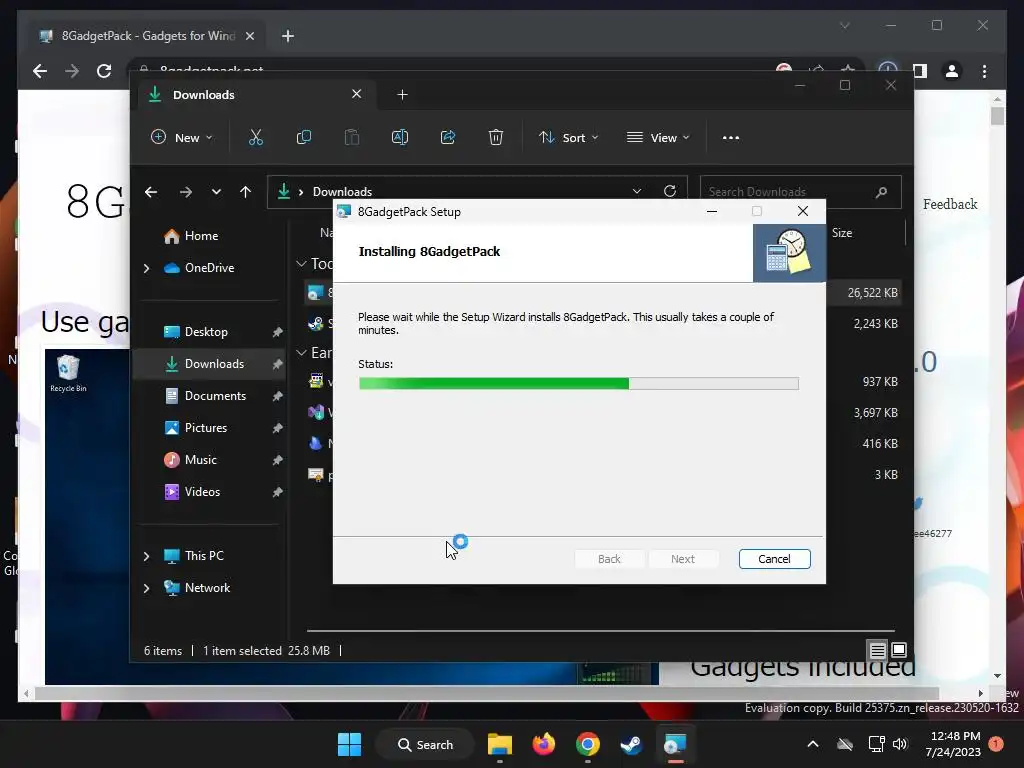The width and height of the screenshot is (1024, 768).
Task: Click the 26,522 KB size cell
Action: (x=872, y=293)
